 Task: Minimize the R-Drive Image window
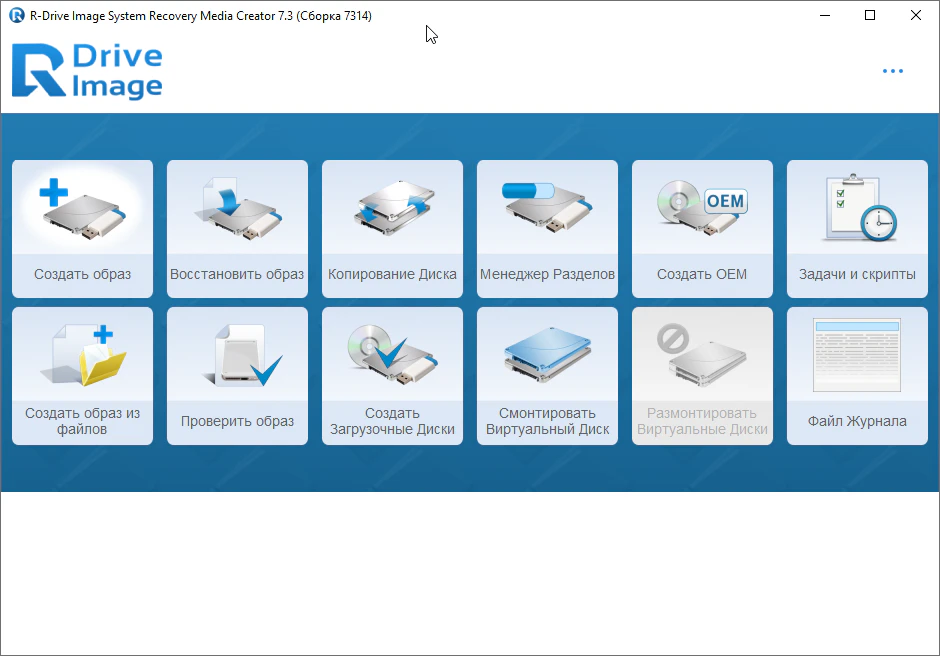825,15
